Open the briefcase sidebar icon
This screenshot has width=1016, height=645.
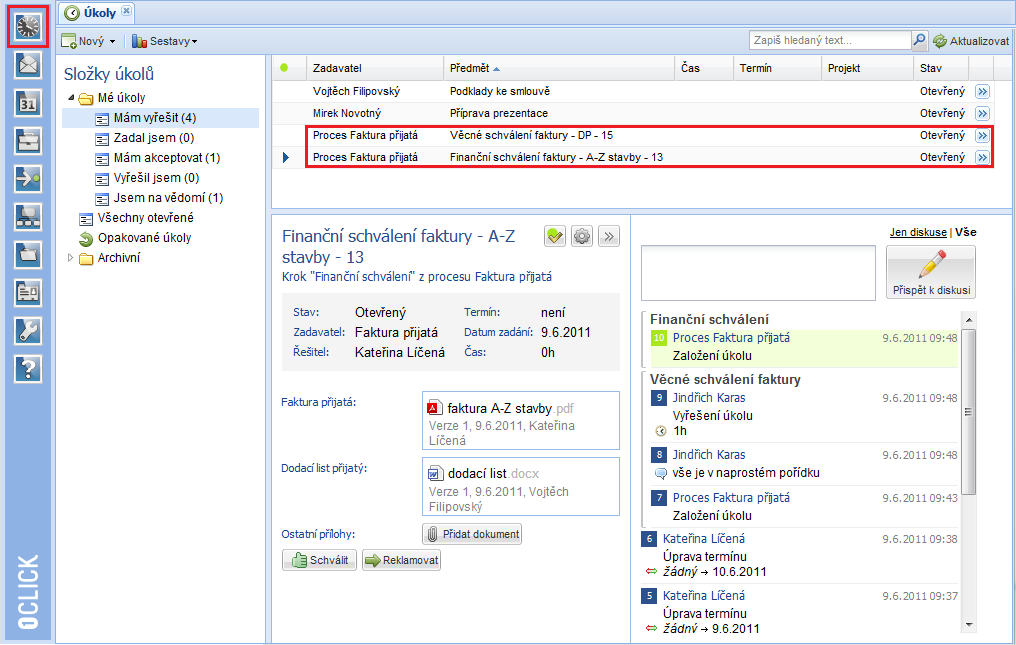pos(28,141)
